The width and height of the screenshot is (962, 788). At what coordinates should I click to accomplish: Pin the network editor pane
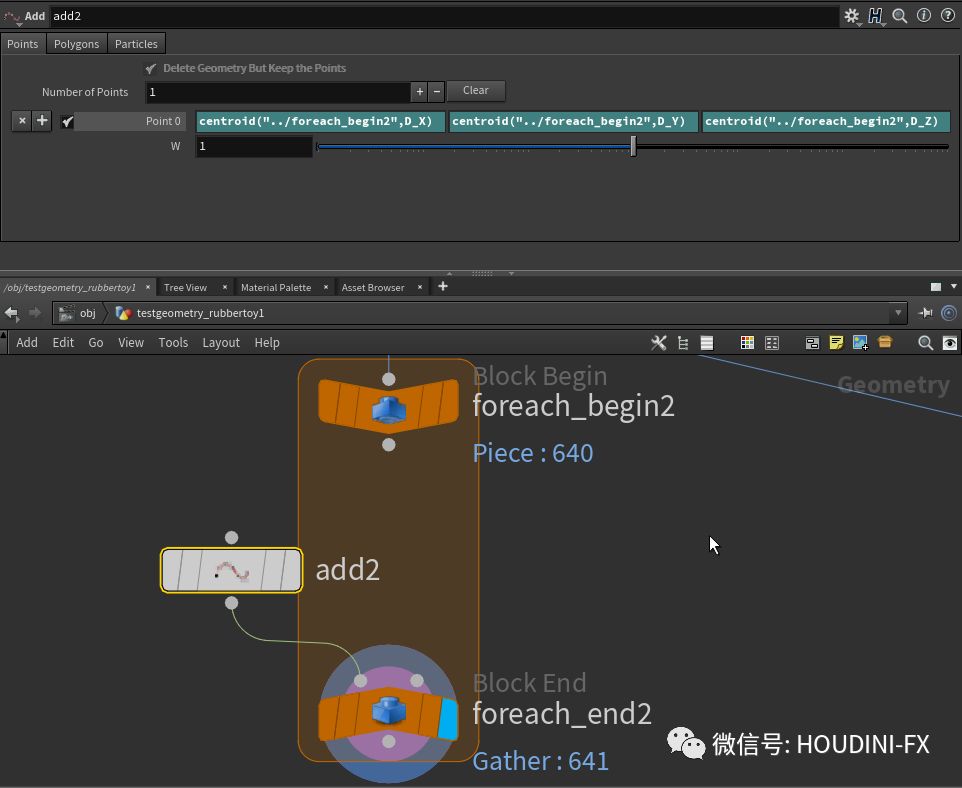pos(925,312)
